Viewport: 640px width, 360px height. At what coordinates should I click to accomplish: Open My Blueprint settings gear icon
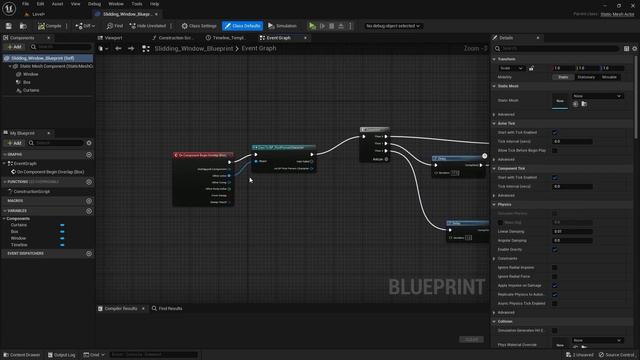point(89,143)
